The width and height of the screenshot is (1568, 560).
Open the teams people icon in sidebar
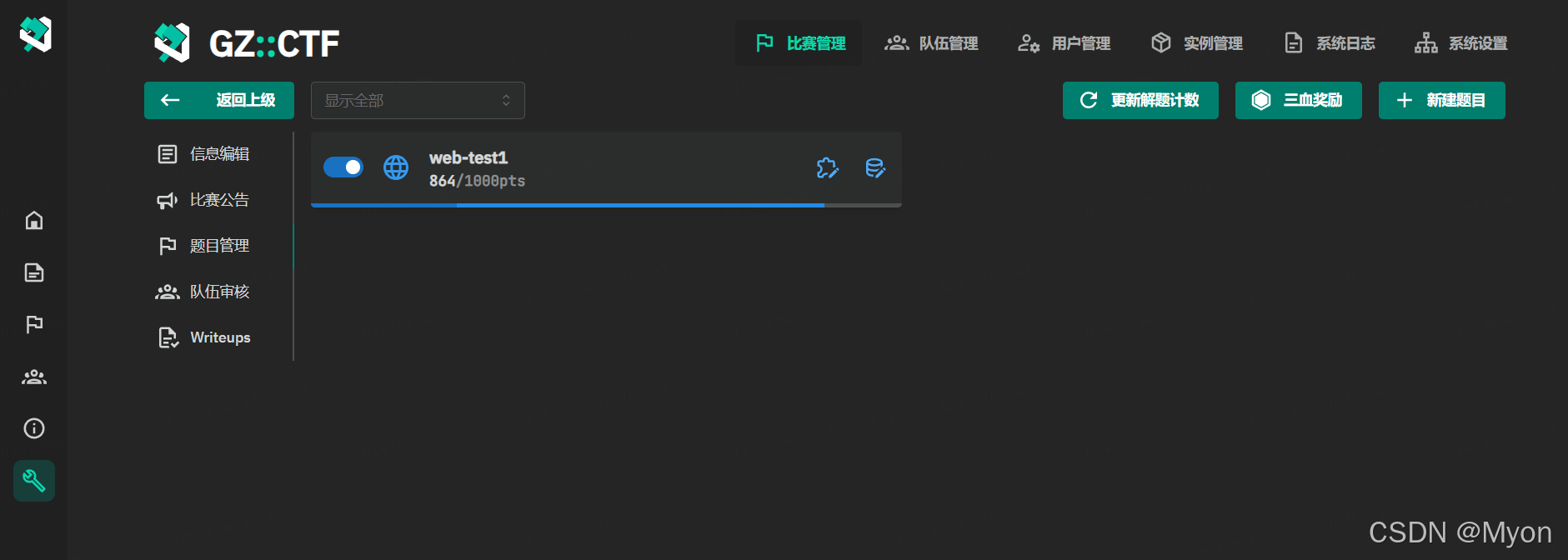[x=34, y=377]
